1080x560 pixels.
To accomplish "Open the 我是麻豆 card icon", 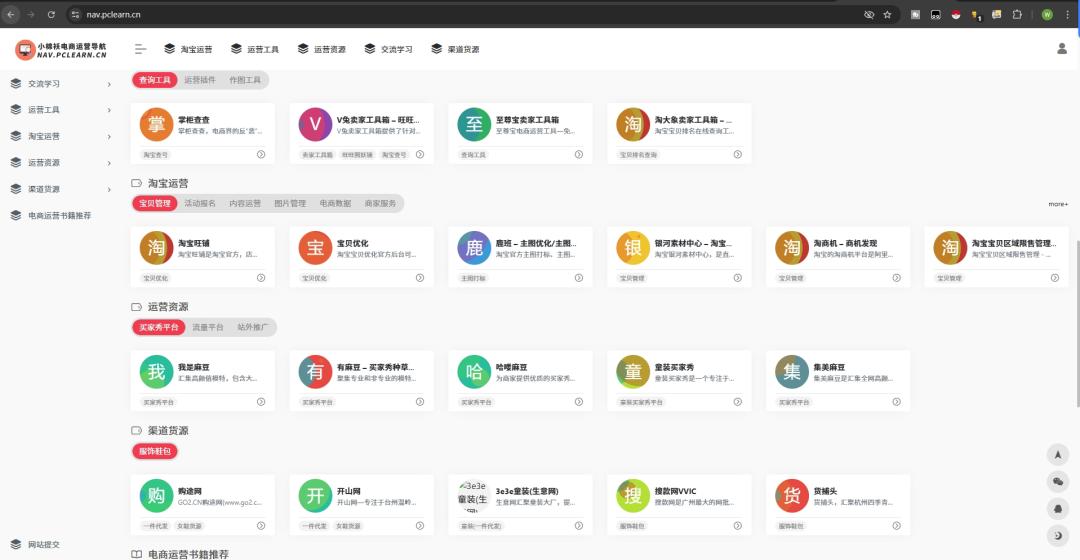I will pyautogui.click(x=156, y=372).
